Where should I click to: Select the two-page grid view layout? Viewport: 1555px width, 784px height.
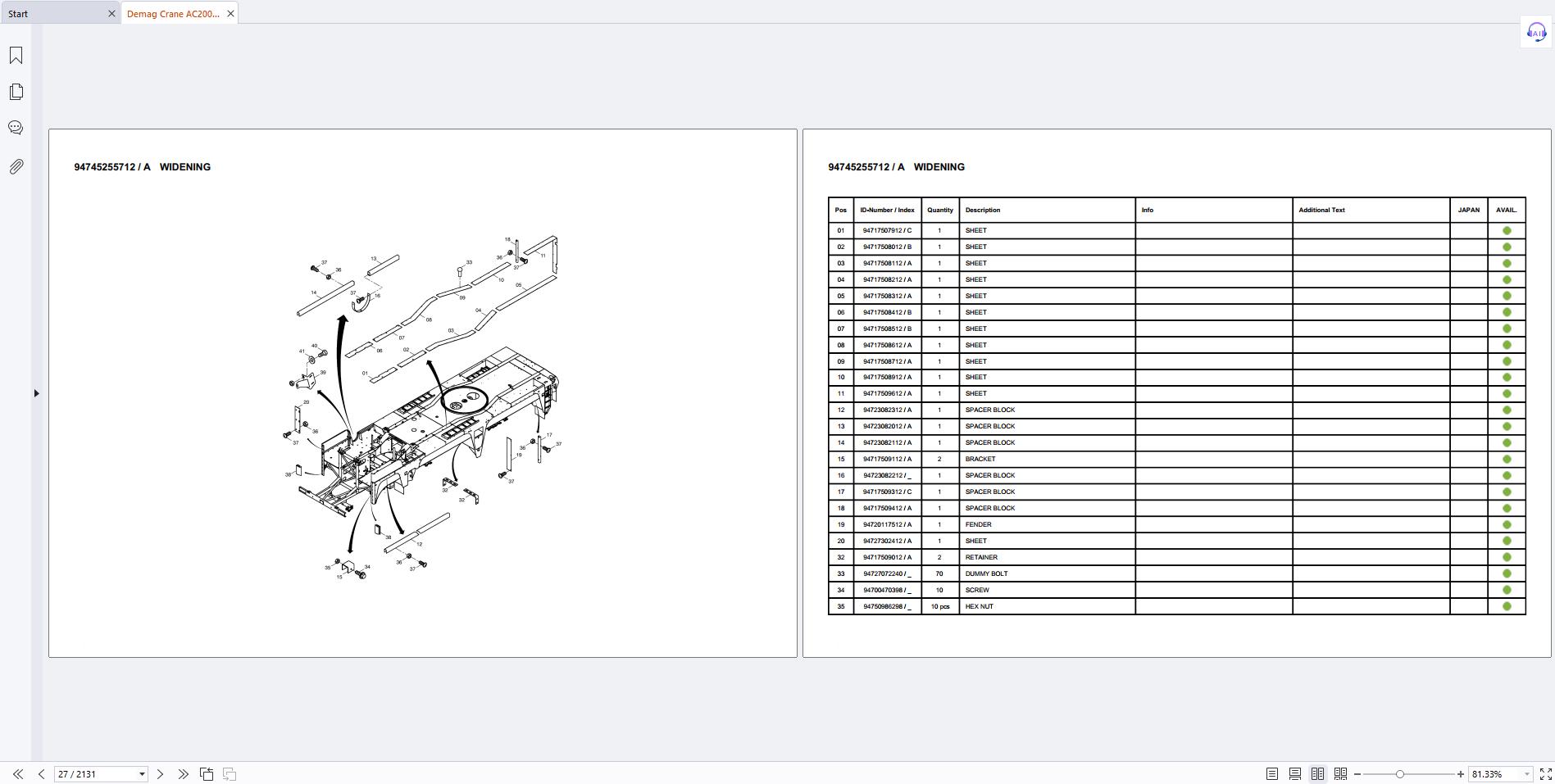tap(1319, 773)
